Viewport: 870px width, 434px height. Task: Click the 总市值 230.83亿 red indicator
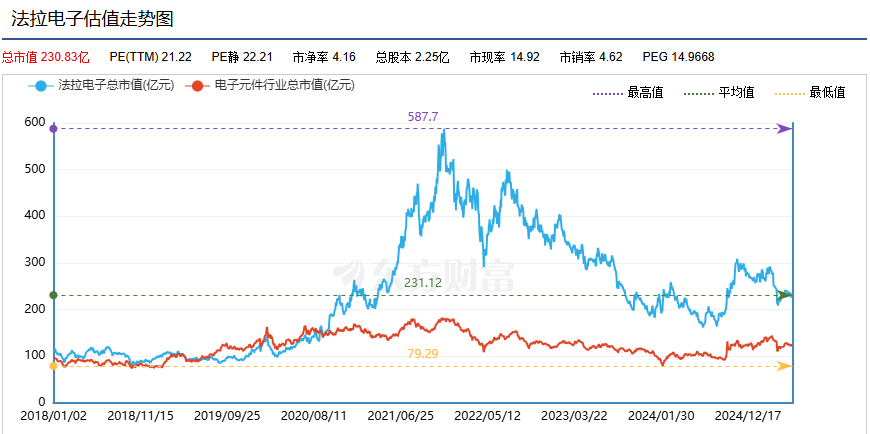click(x=45, y=57)
